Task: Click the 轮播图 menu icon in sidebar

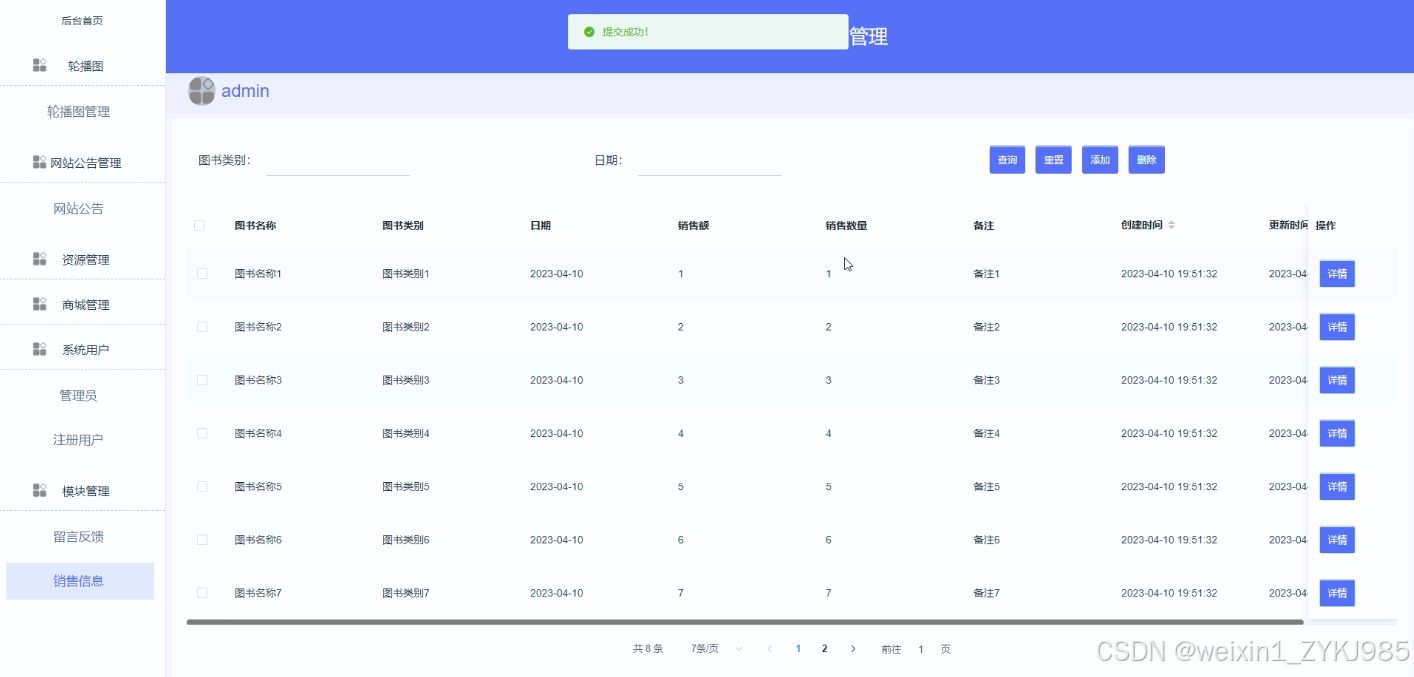Action: (x=40, y=66)
